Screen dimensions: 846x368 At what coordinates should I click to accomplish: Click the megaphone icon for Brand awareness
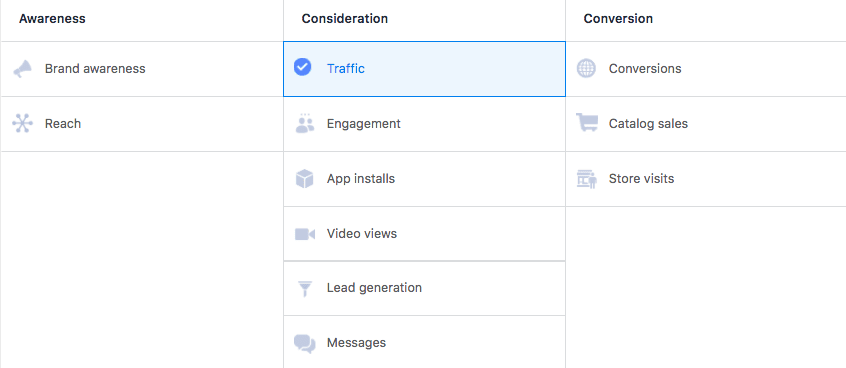pyautogui.click(x=23, y=69)
